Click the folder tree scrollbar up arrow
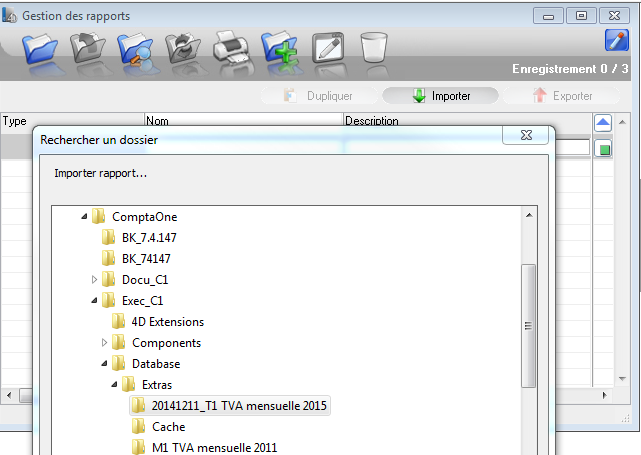This screenshot has height=455, width=641. click(x=529, y=215)
